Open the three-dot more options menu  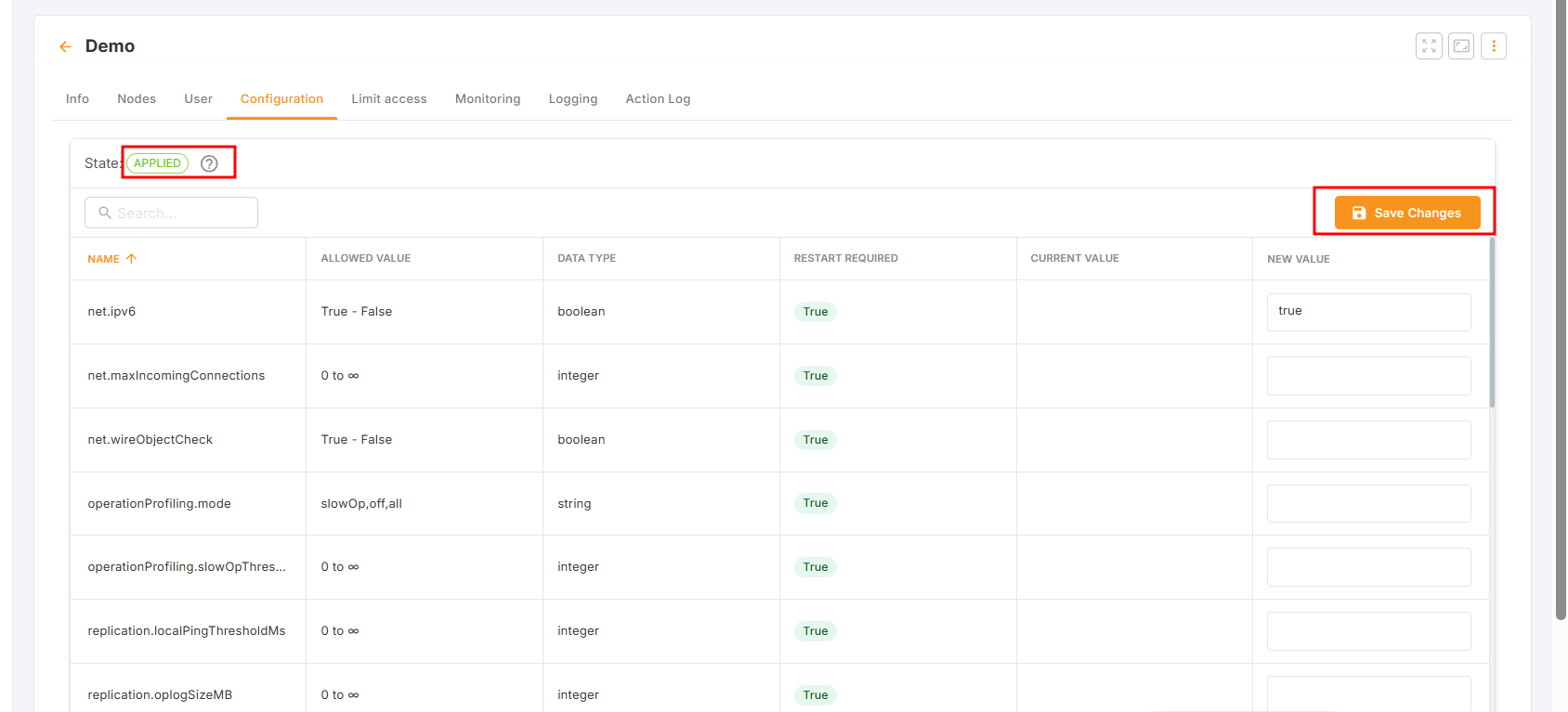tap(1494, 45)
